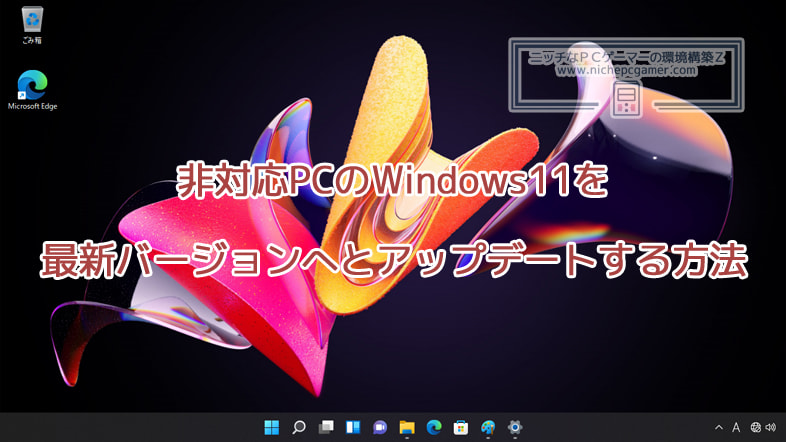
Task: Switch IME input mode indicator A
Action: tap(736, 427)
